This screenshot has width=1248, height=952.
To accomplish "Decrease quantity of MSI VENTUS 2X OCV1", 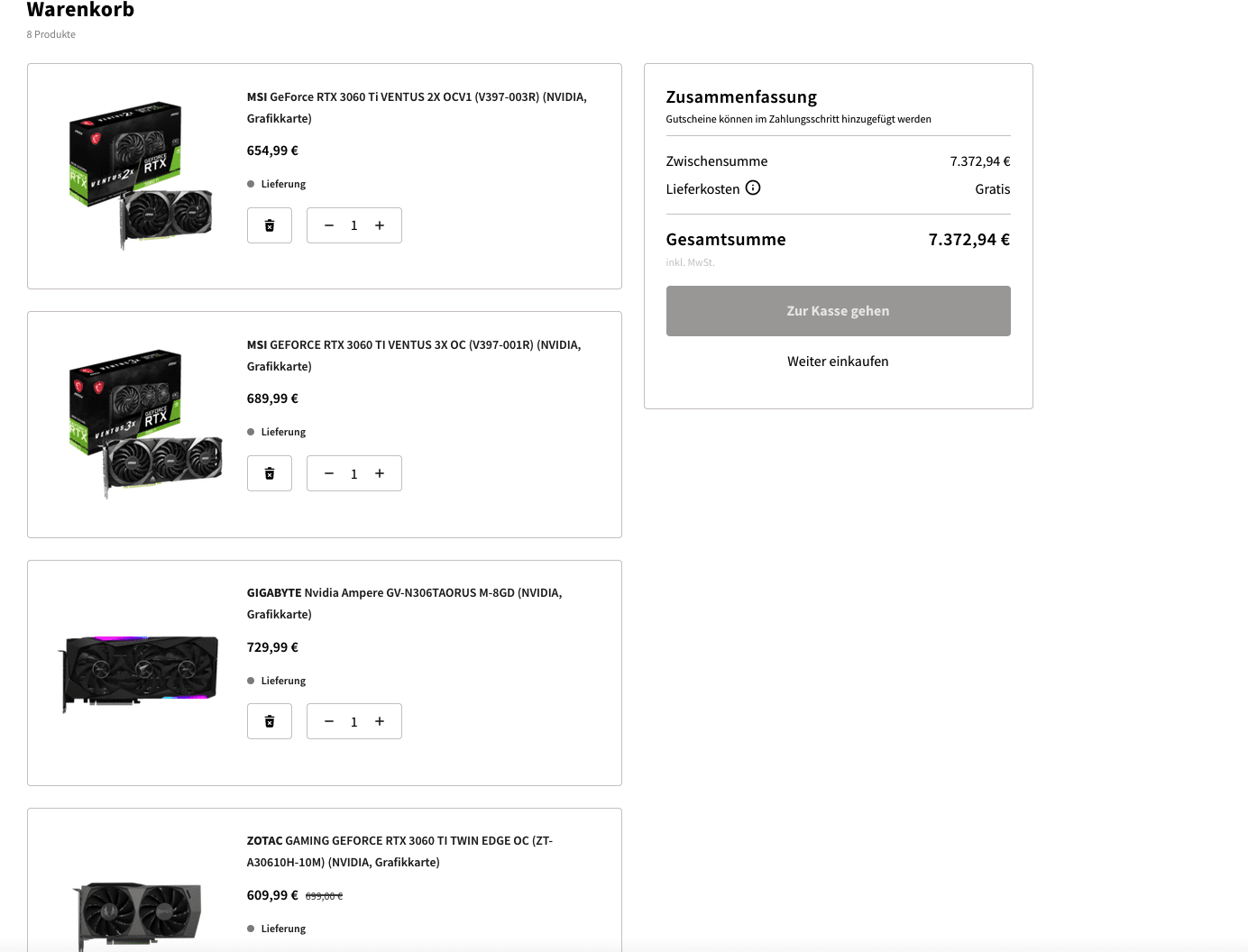I will [x=329, y=225].
